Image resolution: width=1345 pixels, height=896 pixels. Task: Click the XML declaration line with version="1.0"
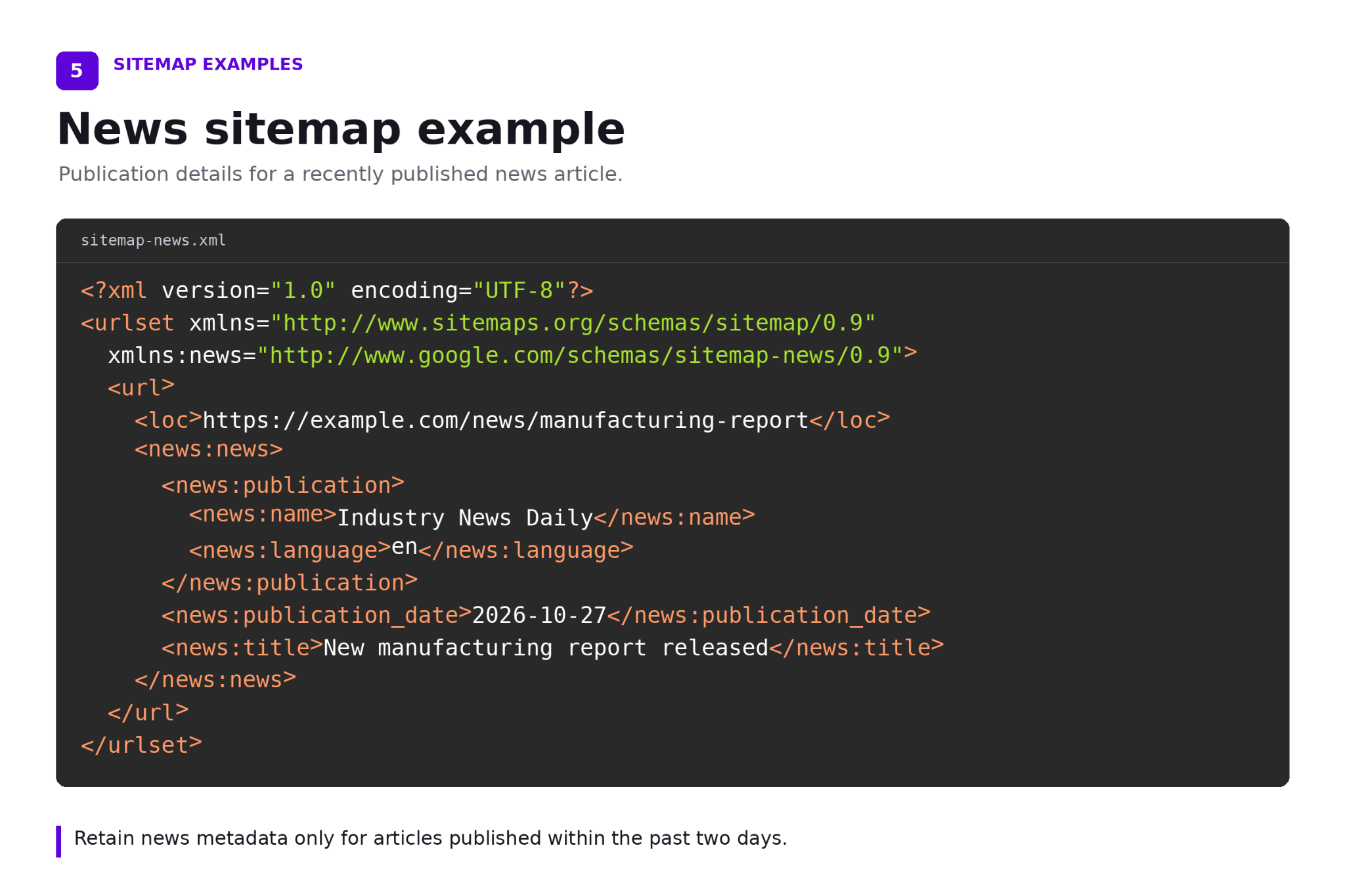pyautogui.click(x=337, y=290)
